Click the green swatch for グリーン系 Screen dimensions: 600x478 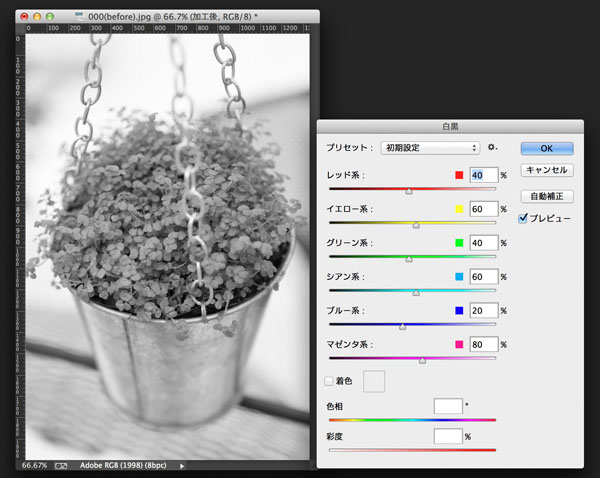(459, 243)
